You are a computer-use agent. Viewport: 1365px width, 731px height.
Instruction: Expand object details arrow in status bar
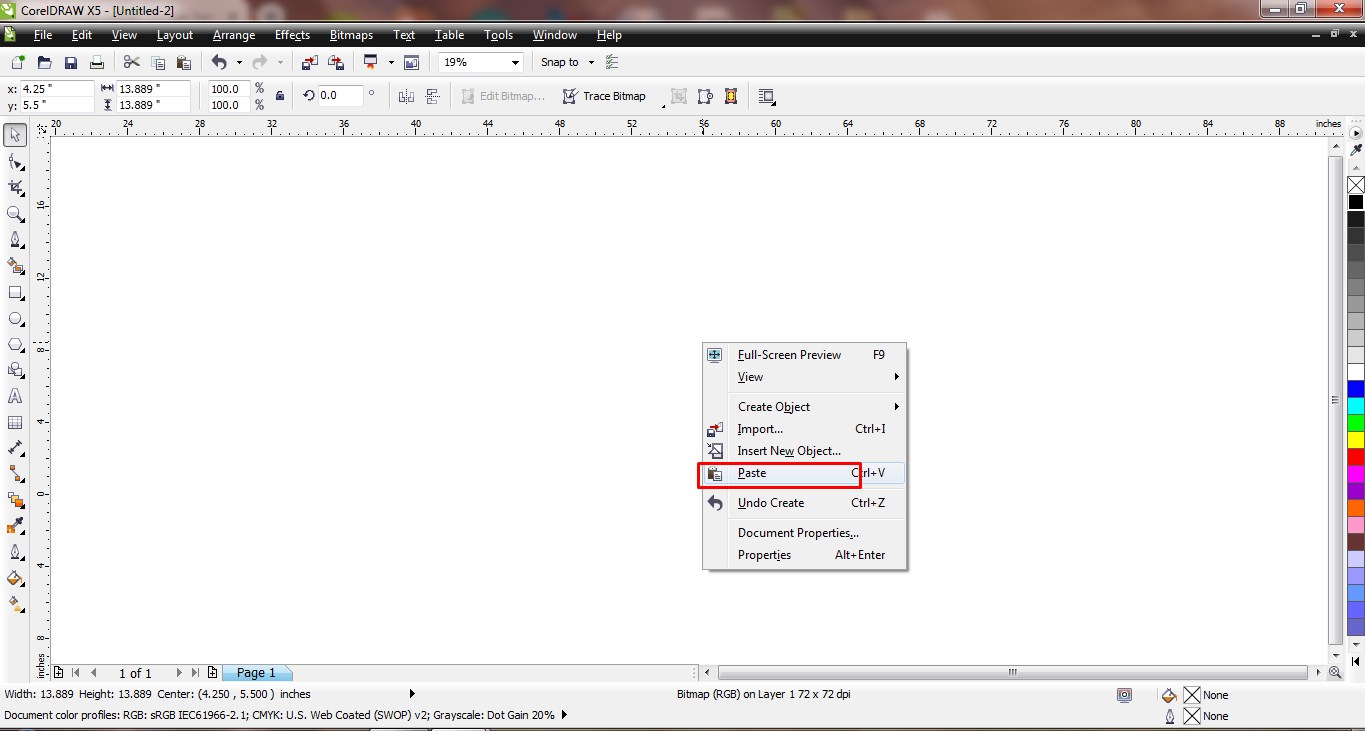point(412,693)
